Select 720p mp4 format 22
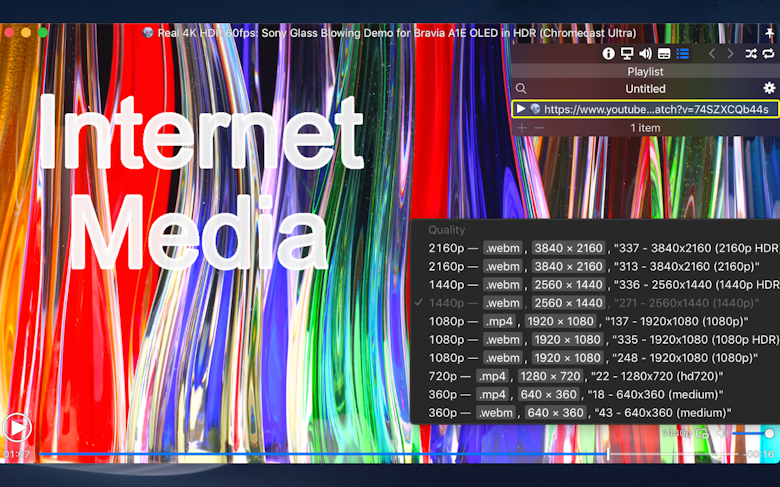Screen dimensions: 780x487 595,376
